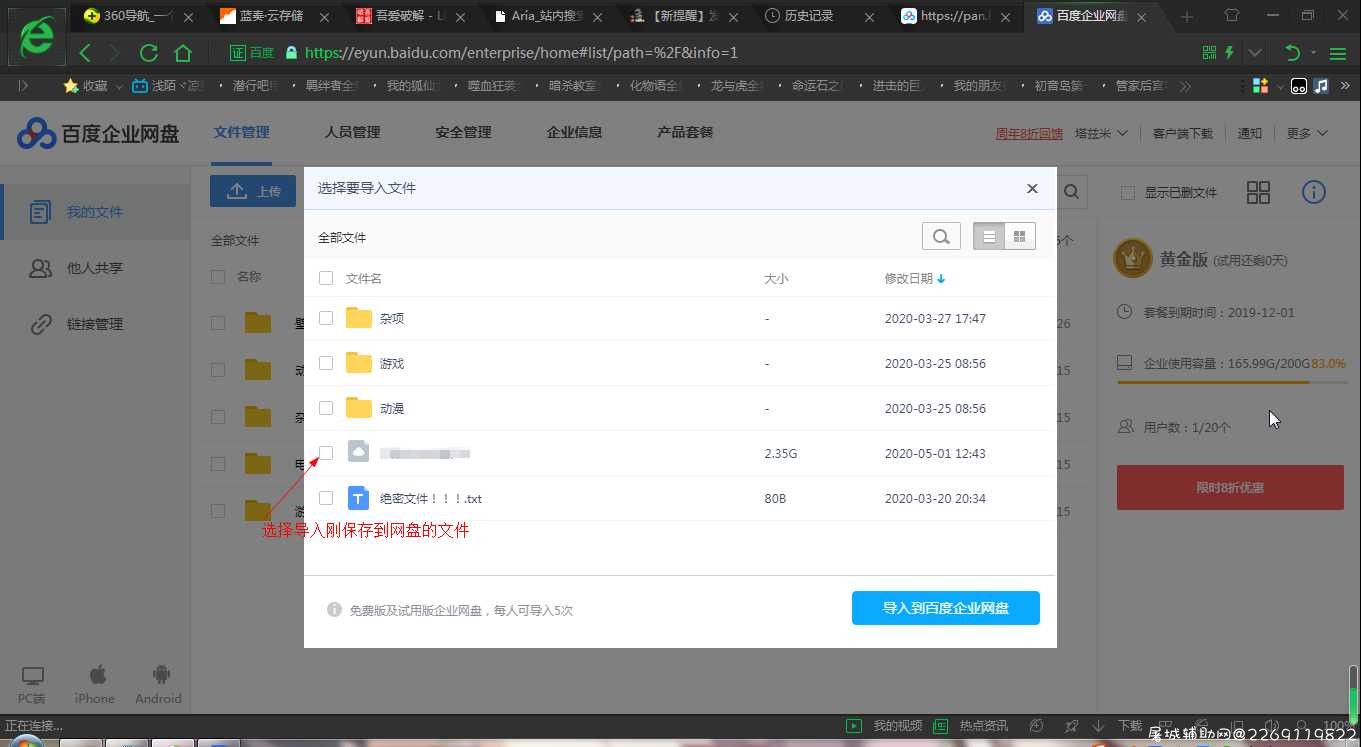Open the 周年8折回馈 link

coord(1029,133)
